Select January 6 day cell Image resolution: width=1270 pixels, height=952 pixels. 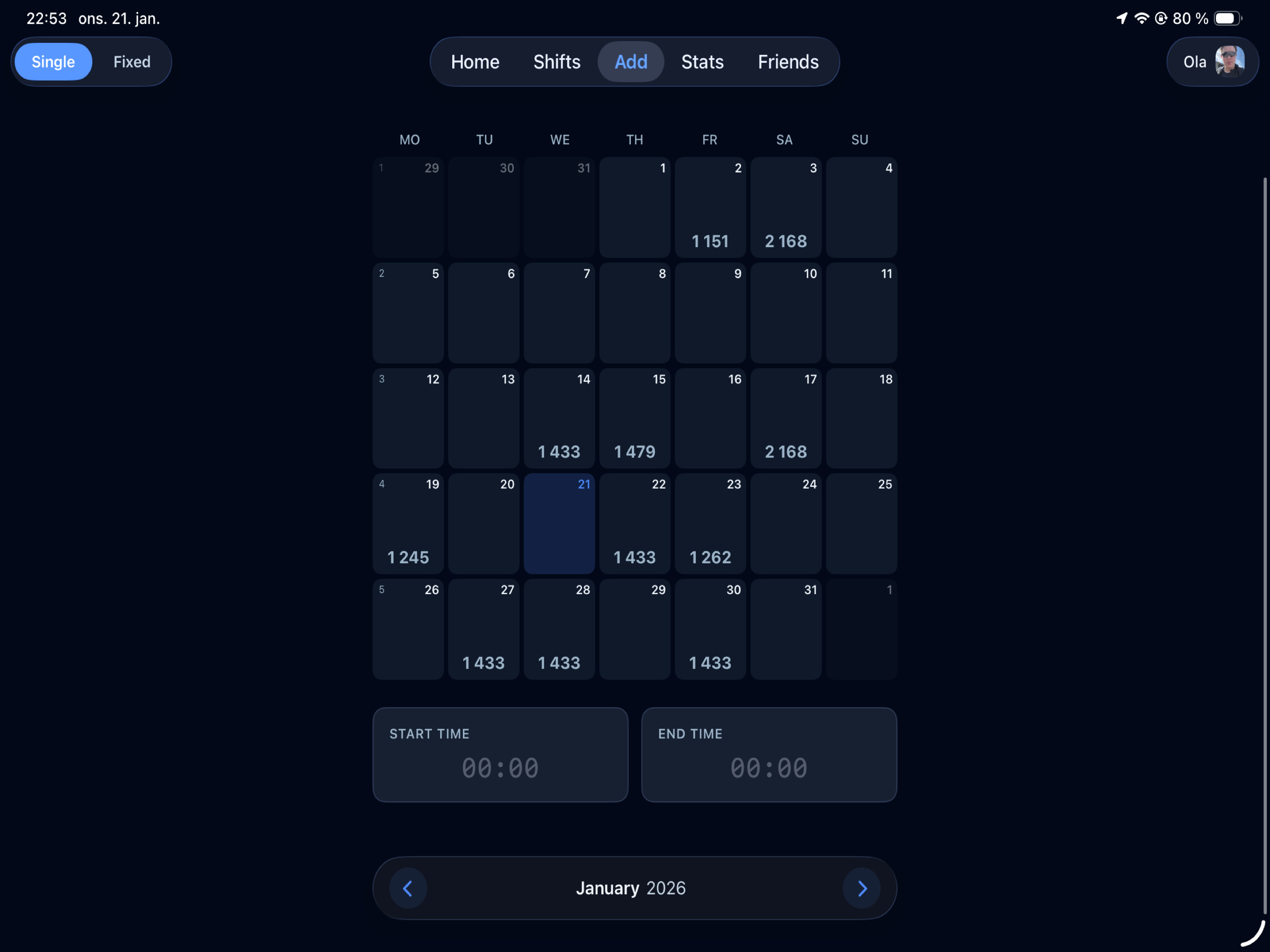484,313
